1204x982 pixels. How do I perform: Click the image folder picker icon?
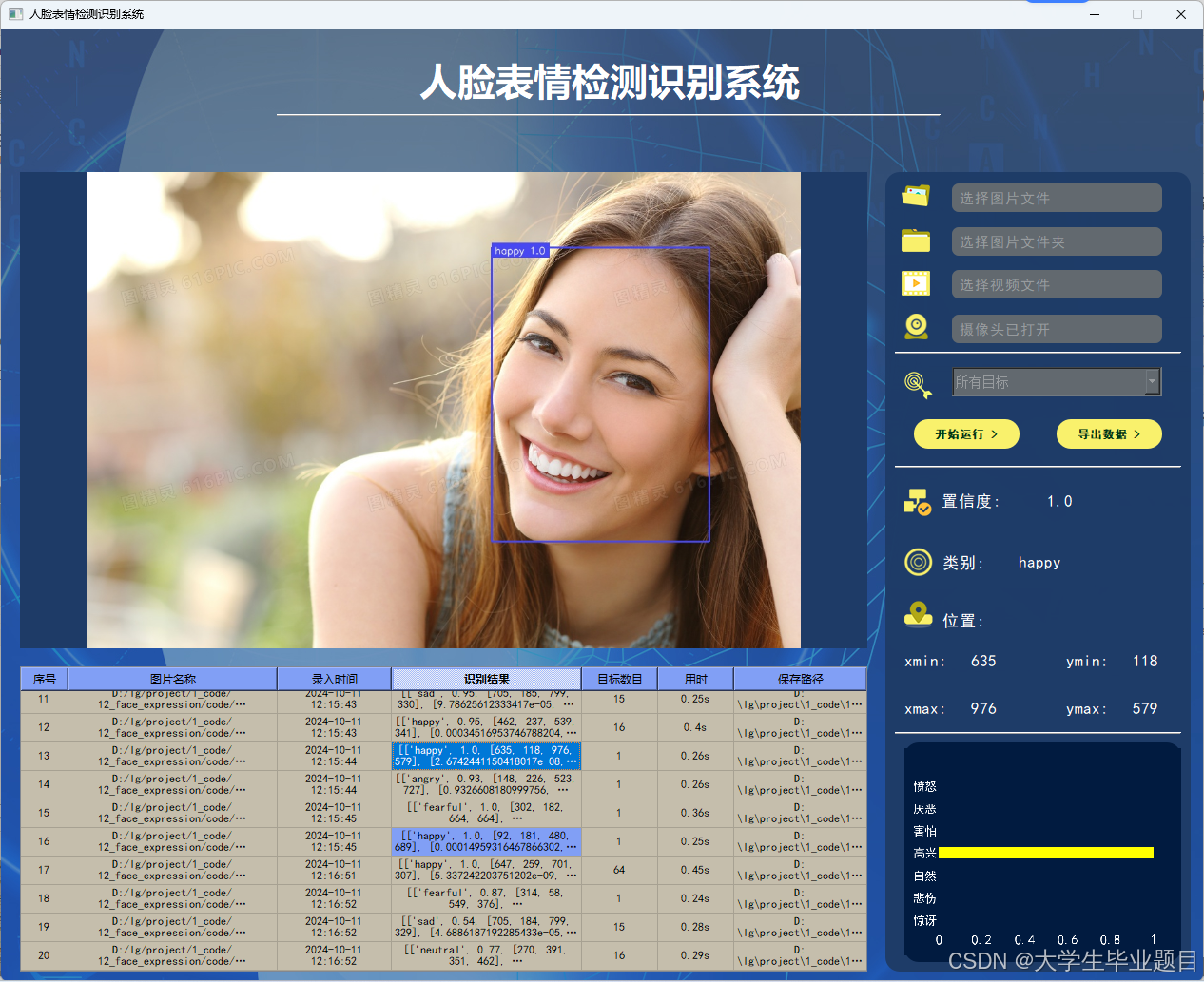(916, 241)
